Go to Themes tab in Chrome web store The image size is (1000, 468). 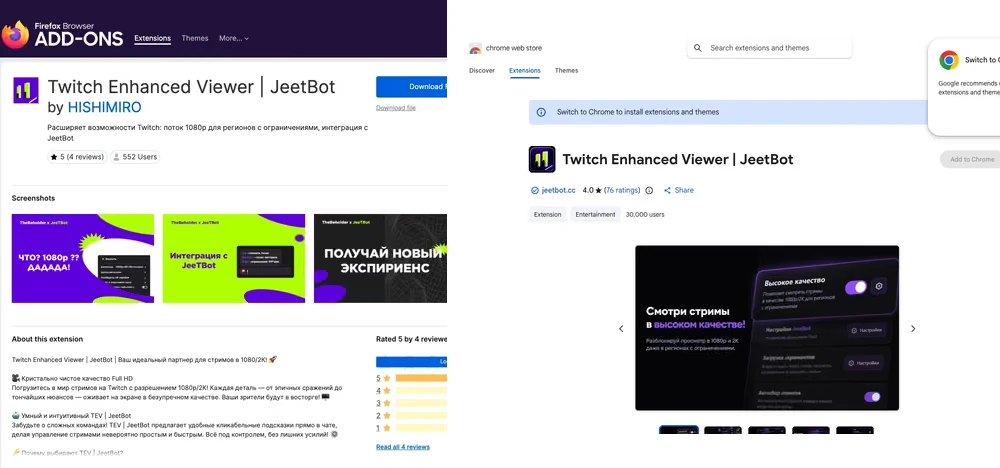(566, 71)
